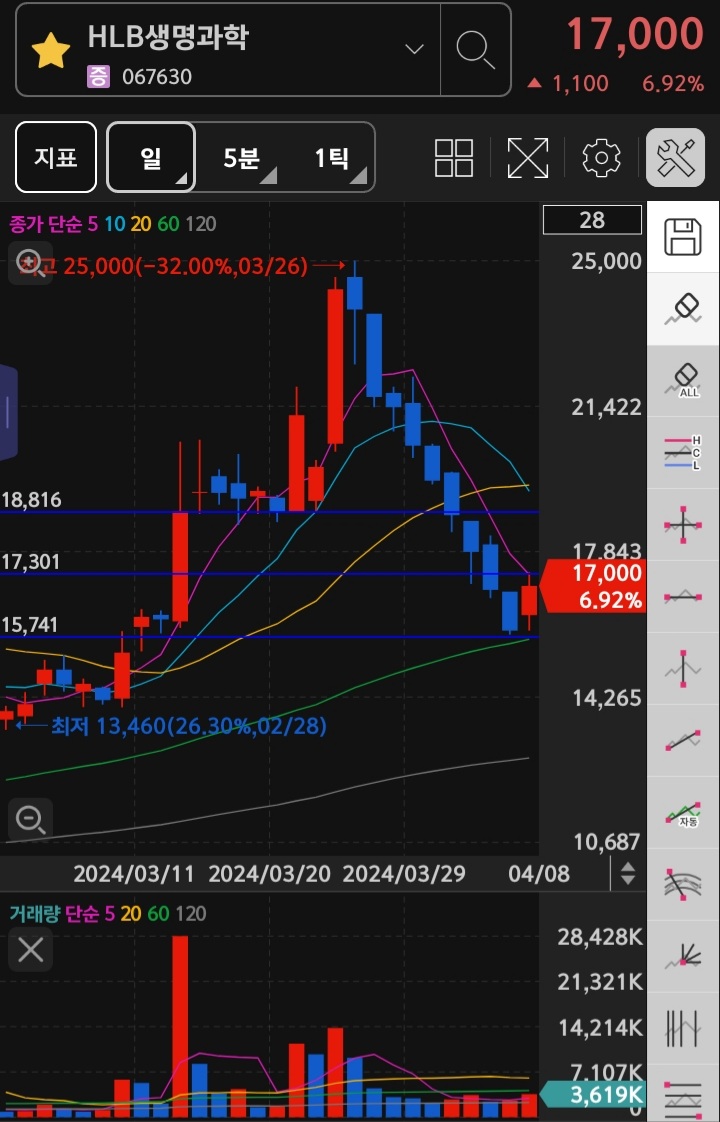Open tick options via the 1틱 corner arrow
This screenshot has height=1122, width=720.
click(358, 175)
